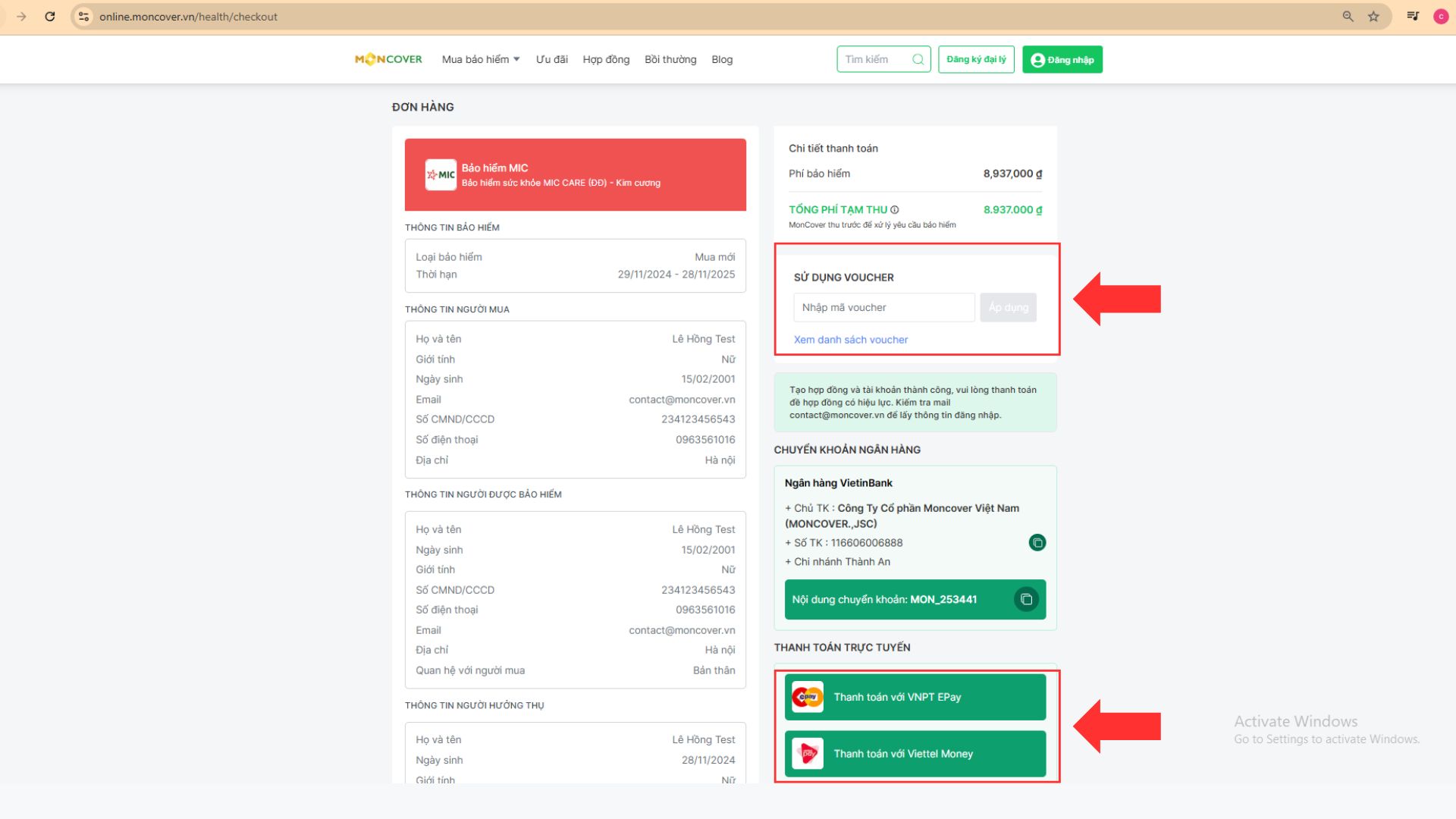Click the ĐƠN HÀNG page heading
Image resolution: width=1456 pixels, height=819 pixels.
click(422, 107)
